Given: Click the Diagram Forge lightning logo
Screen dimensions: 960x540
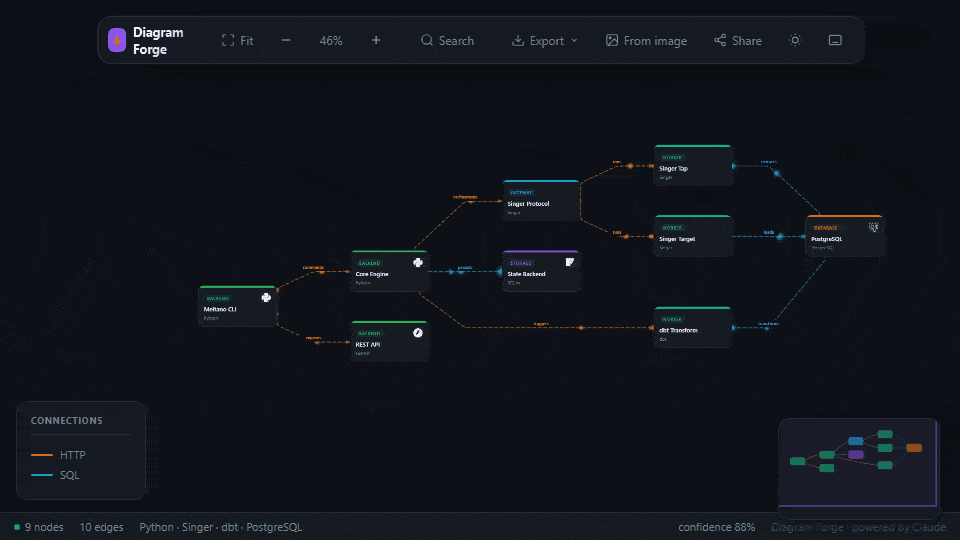Looking at the screenshot, I should (x=117, y=40).
